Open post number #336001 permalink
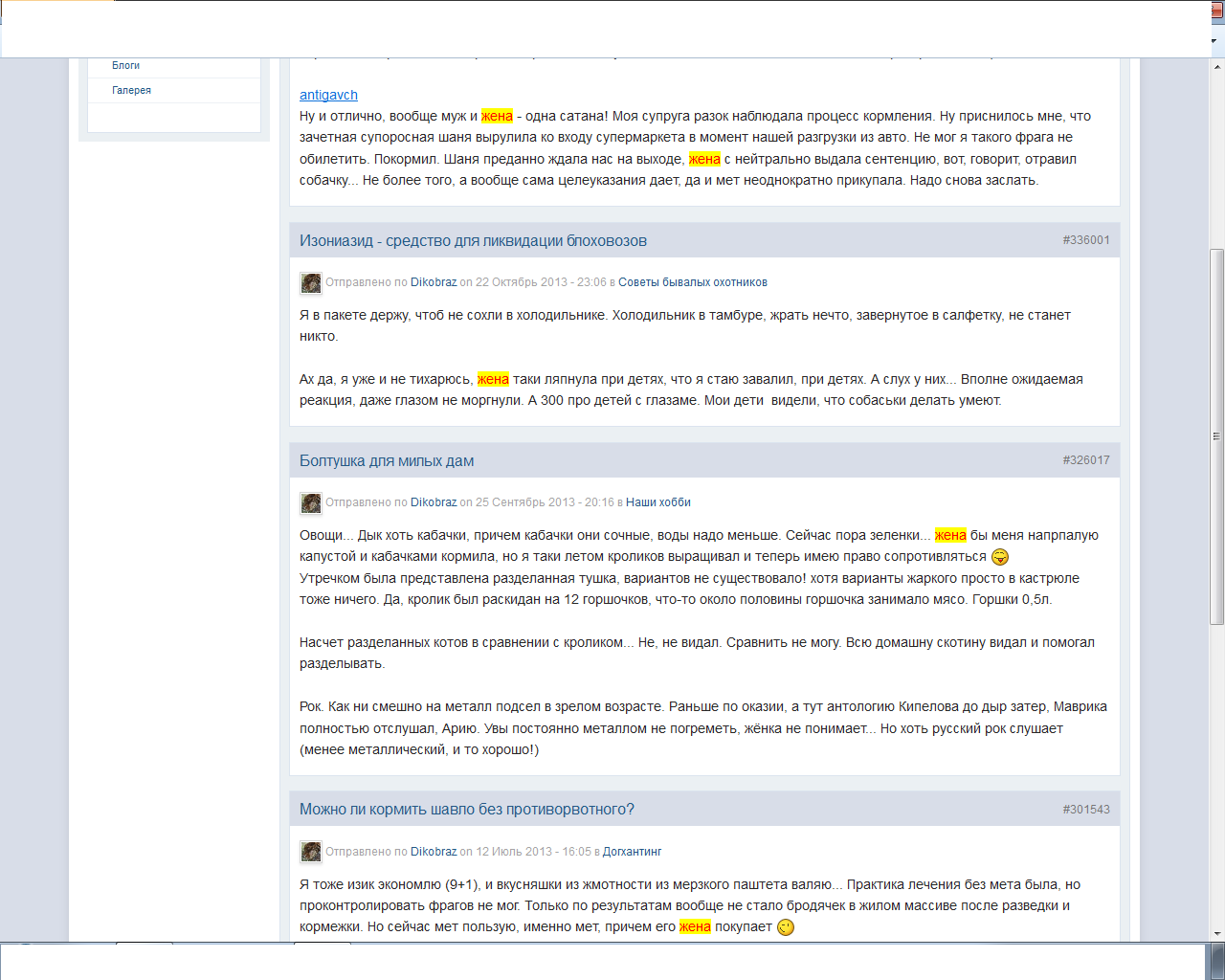 coord(1086,240)
